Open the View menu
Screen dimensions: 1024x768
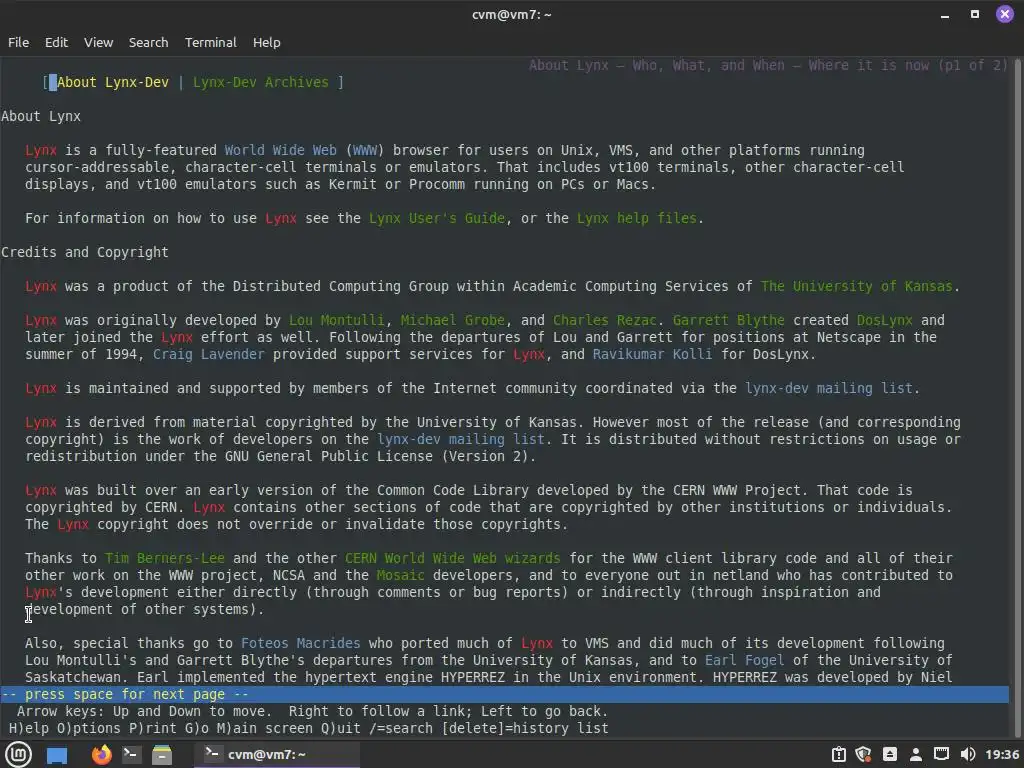point(98,42)
